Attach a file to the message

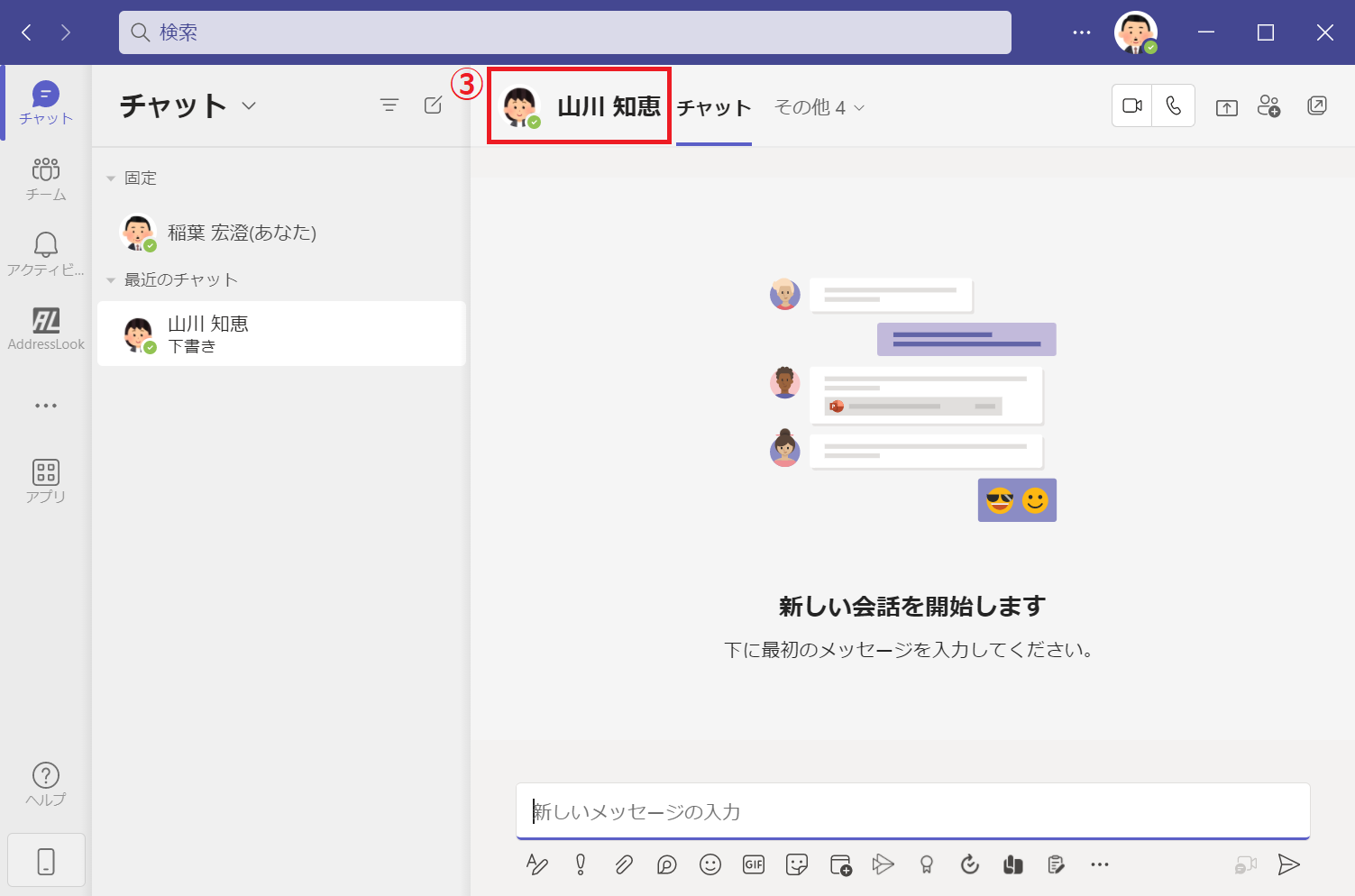coord(623,864)
